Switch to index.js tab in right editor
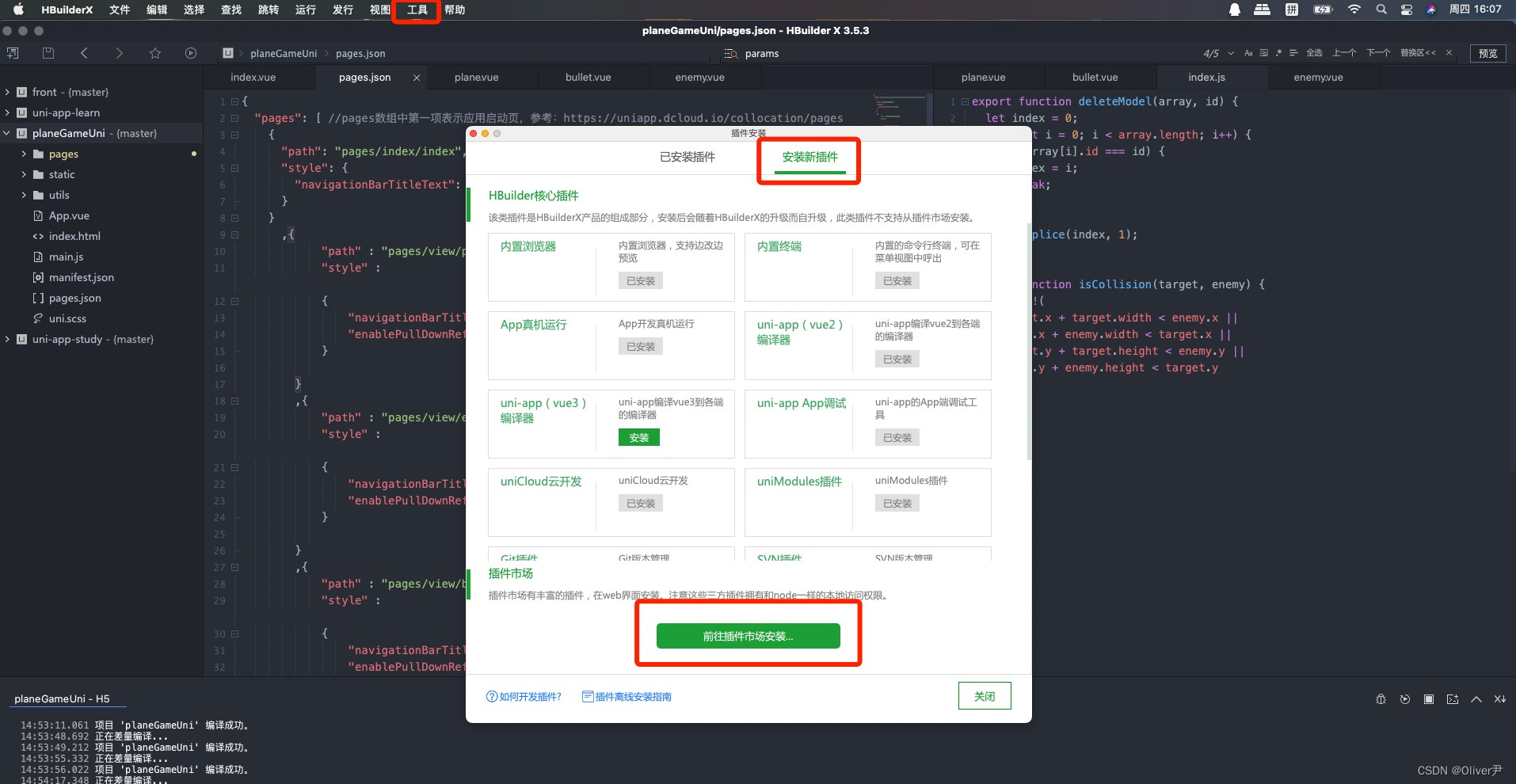Viewport: 1516px width, 784px height. click(x=1206, y=77)
